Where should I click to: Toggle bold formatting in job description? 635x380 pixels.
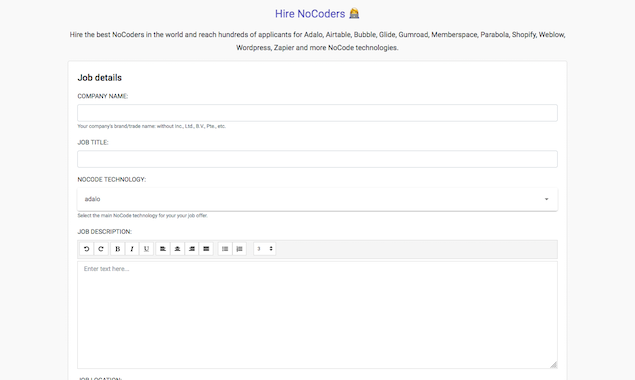point(117,249)
